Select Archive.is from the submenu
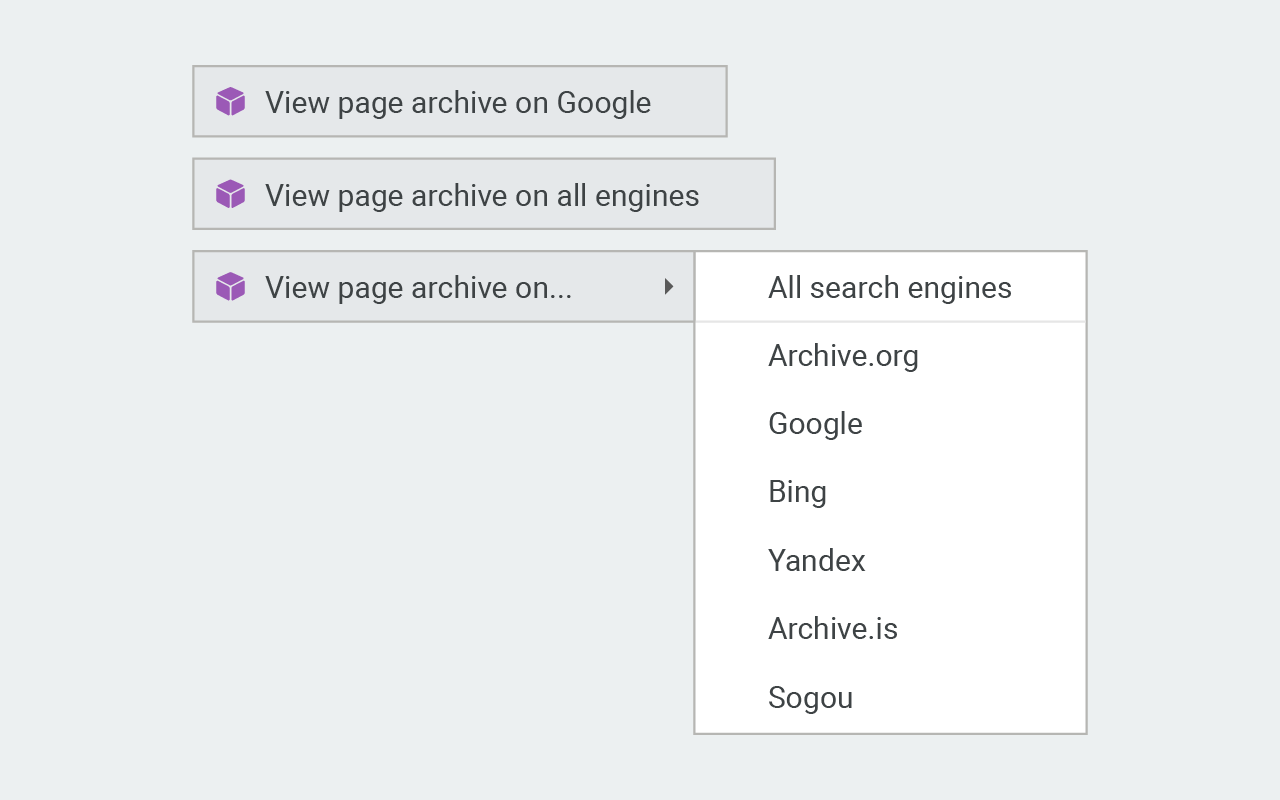The height and width of the screenshot is (800, 1280). pyautogui.click(x=890, y=629)
